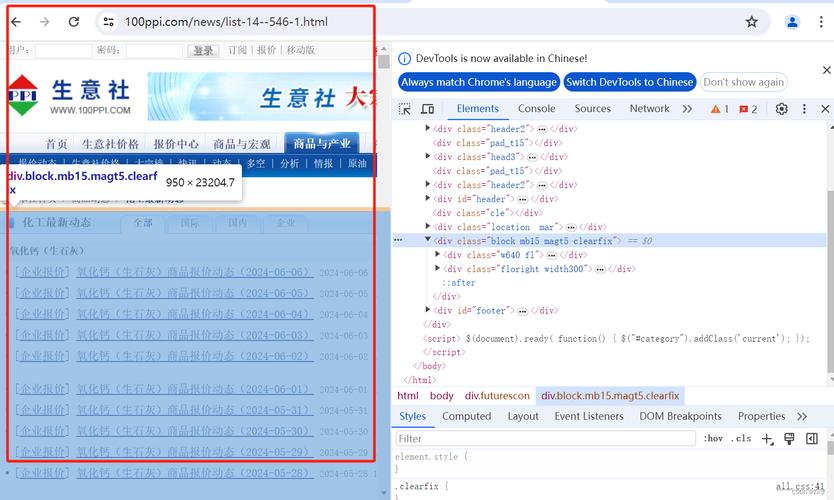This screenshot has width=834, height=500.
Task: Click the password input field
Action: point(154,51)
